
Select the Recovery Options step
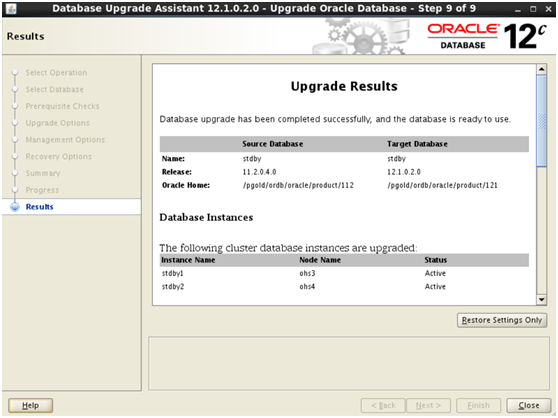tap(59, 156)
